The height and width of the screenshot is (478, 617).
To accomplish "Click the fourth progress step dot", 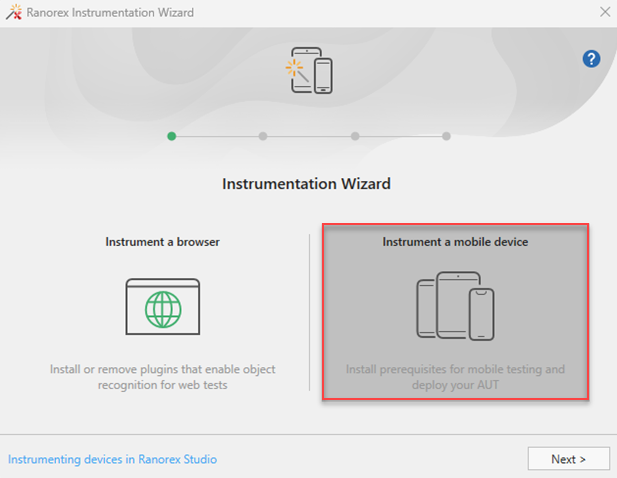I will pos(446,136).
